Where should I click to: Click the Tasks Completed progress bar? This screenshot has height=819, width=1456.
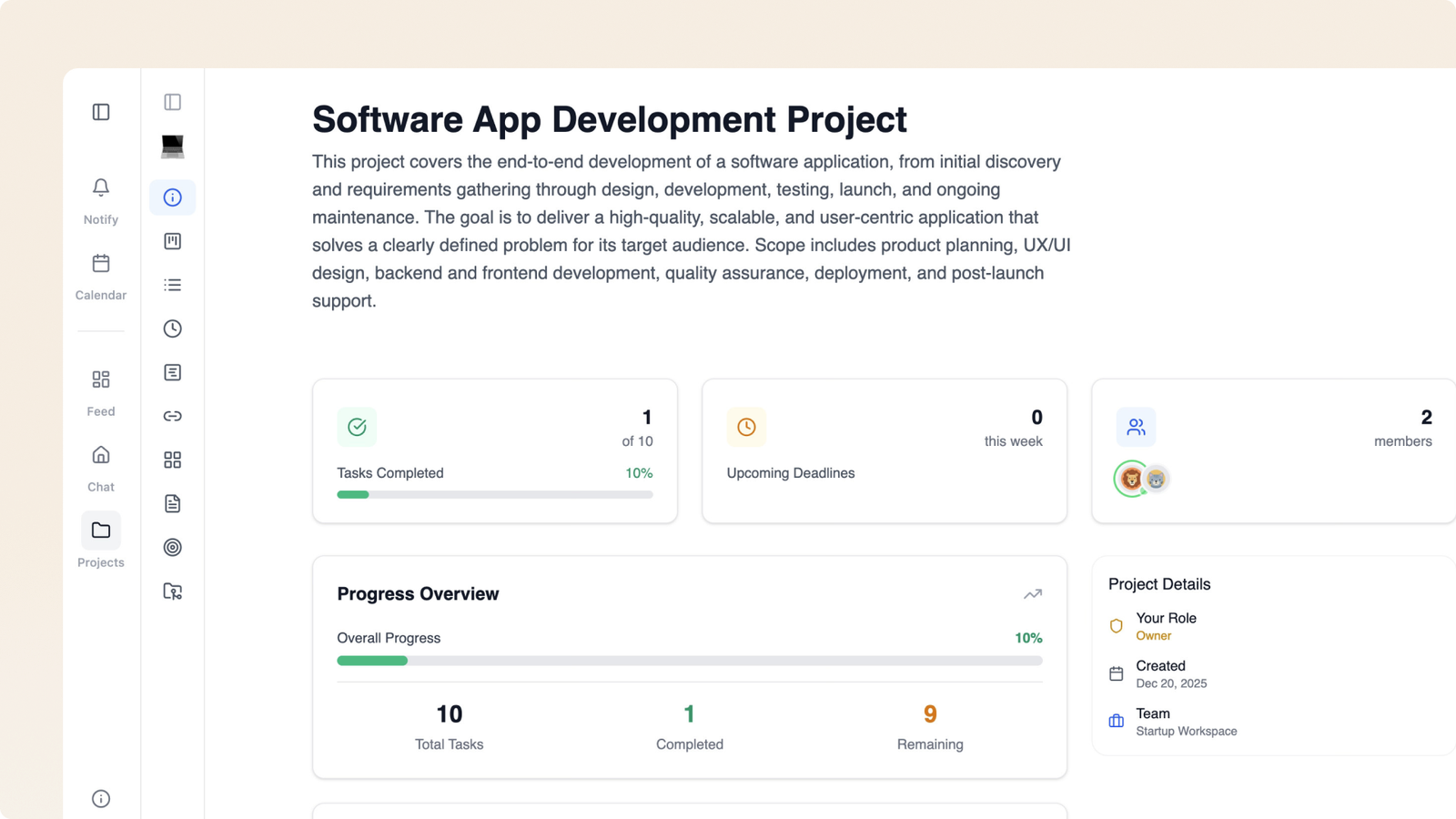pos(495,495)
